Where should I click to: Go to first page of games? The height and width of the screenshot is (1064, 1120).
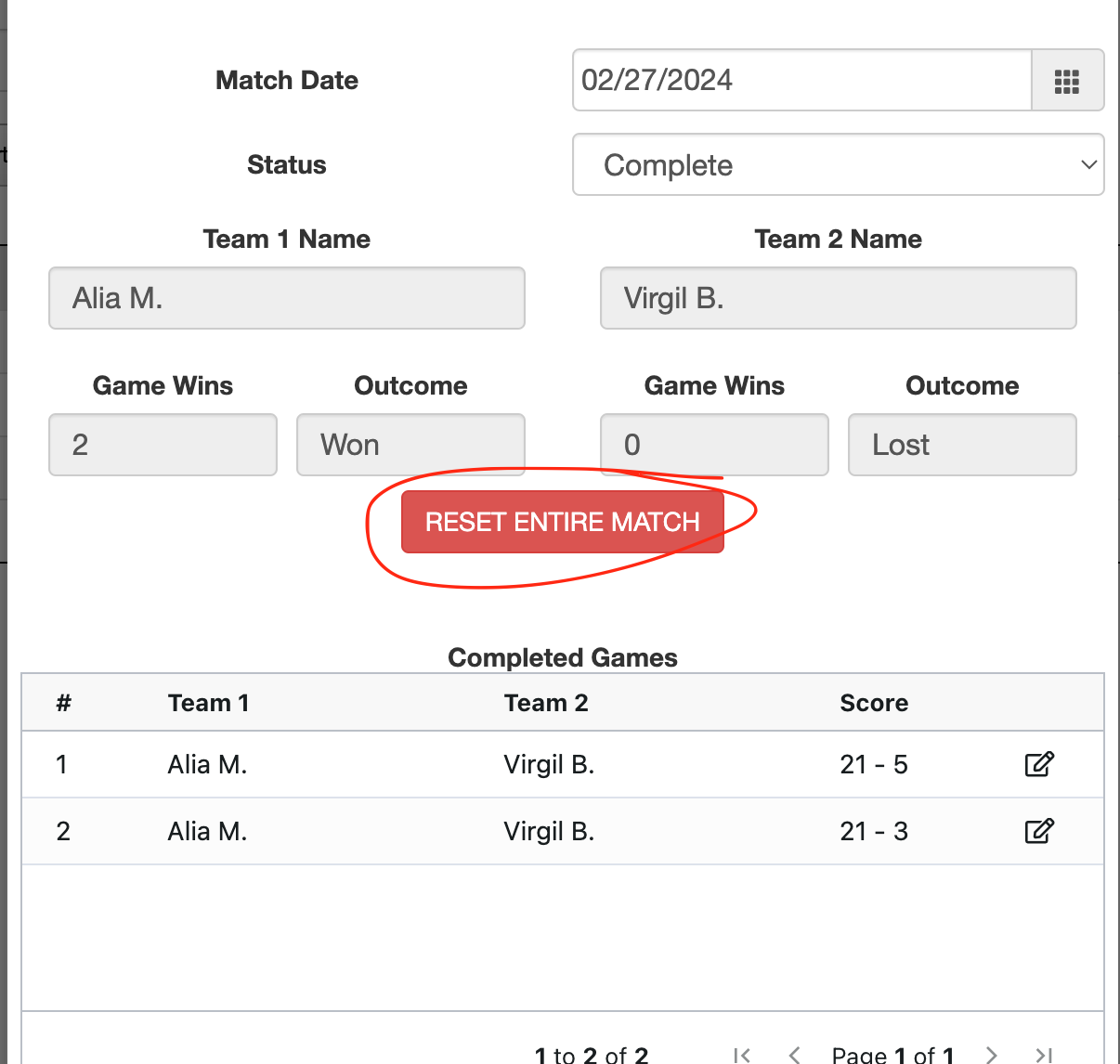[741, 1055]
